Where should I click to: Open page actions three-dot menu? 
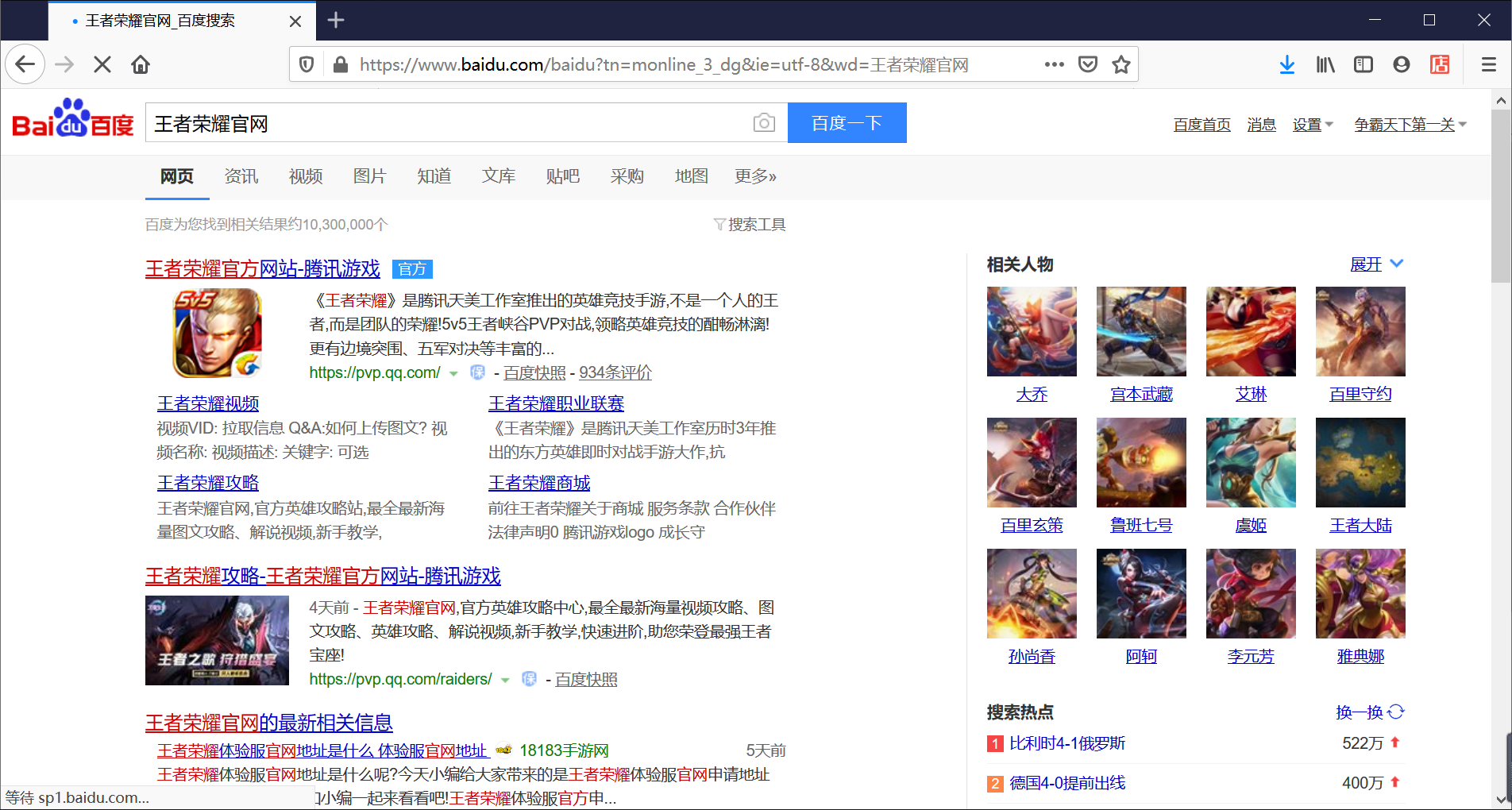pos(1054,64)
